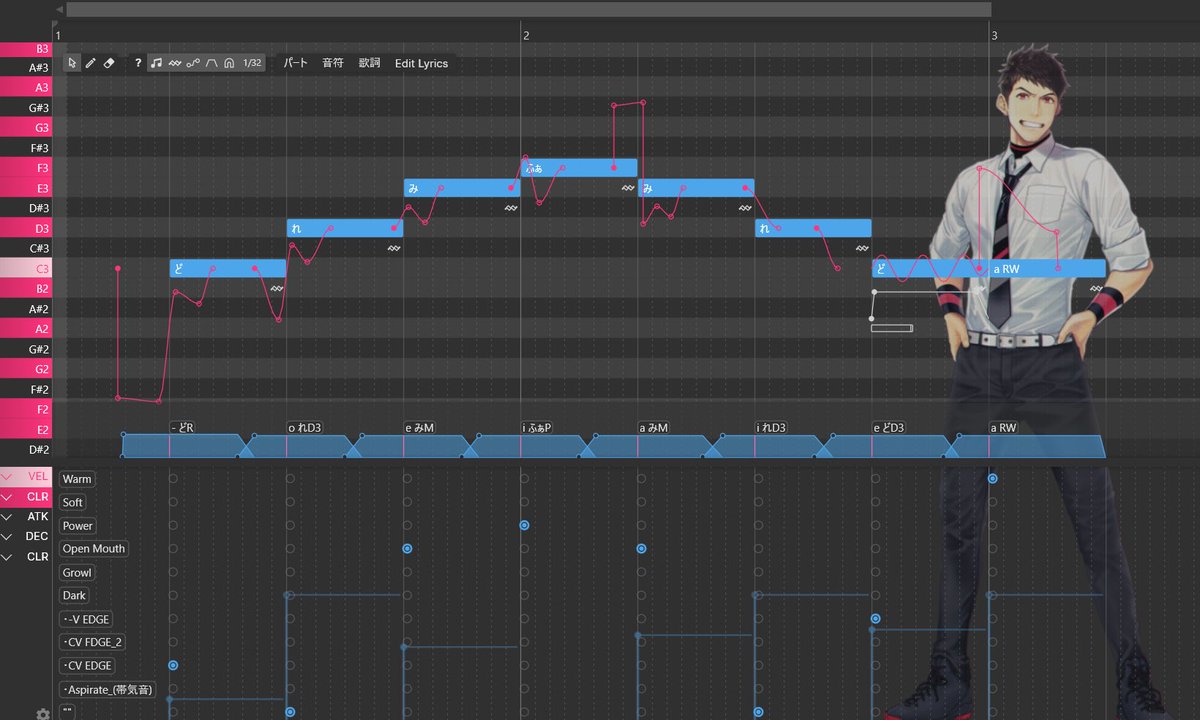This screenshot has width=1200, height=720.
Task: Select the pencil draw tool
Action: (x=91, y=63)
